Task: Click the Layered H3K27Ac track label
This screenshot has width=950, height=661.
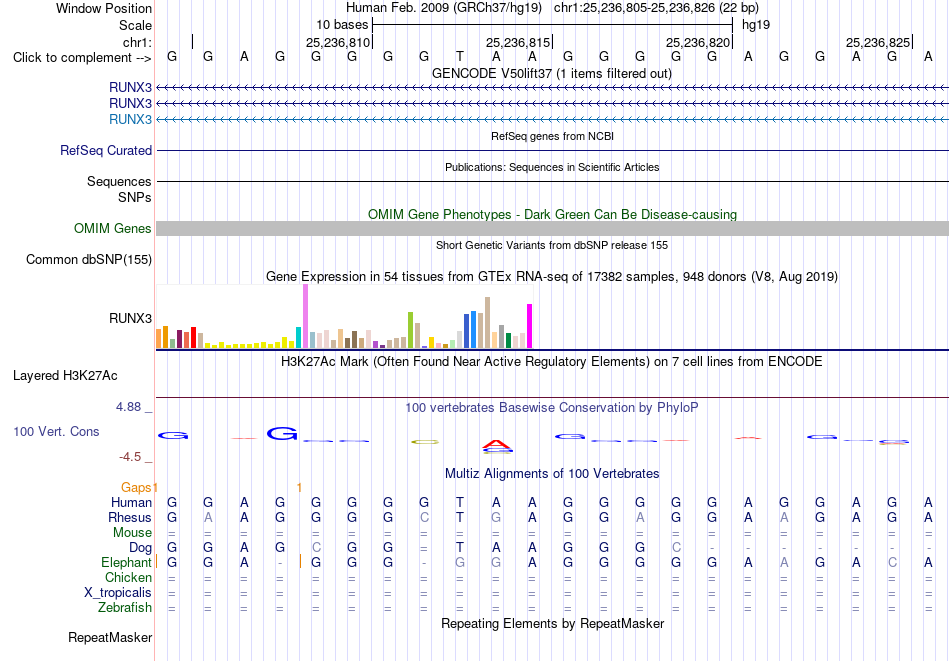Action: coord(65,376)
